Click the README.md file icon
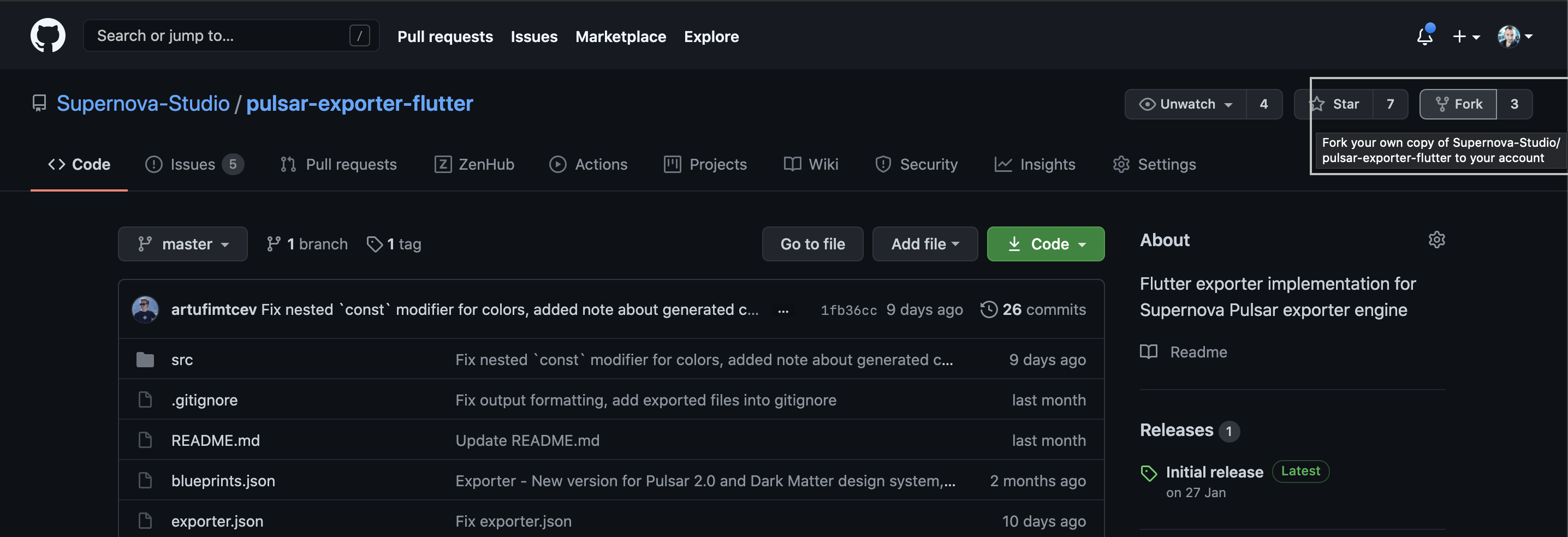The image size is (1568, 537). 145,440
